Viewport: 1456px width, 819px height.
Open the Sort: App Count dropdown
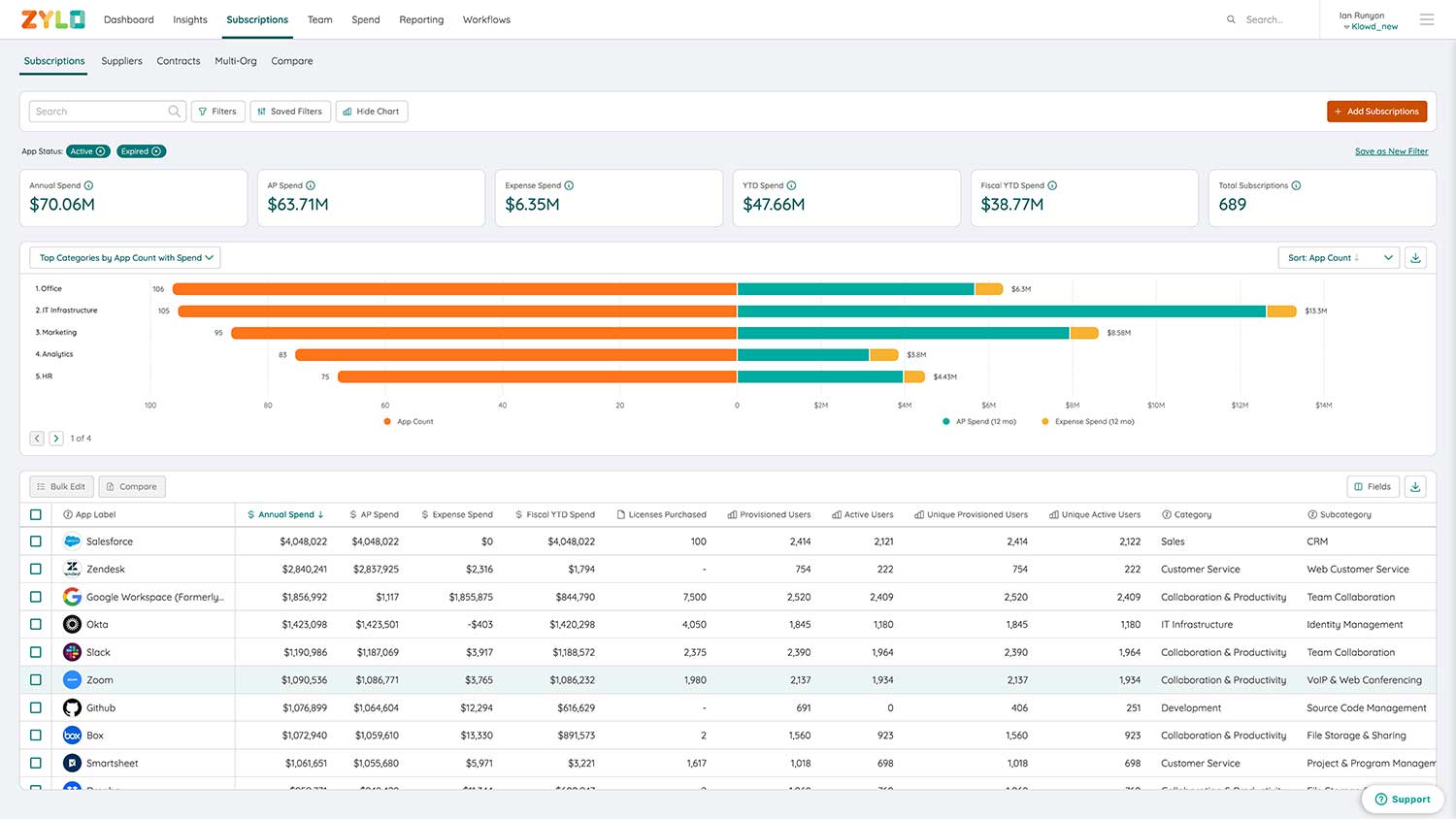click(1339, 257)
